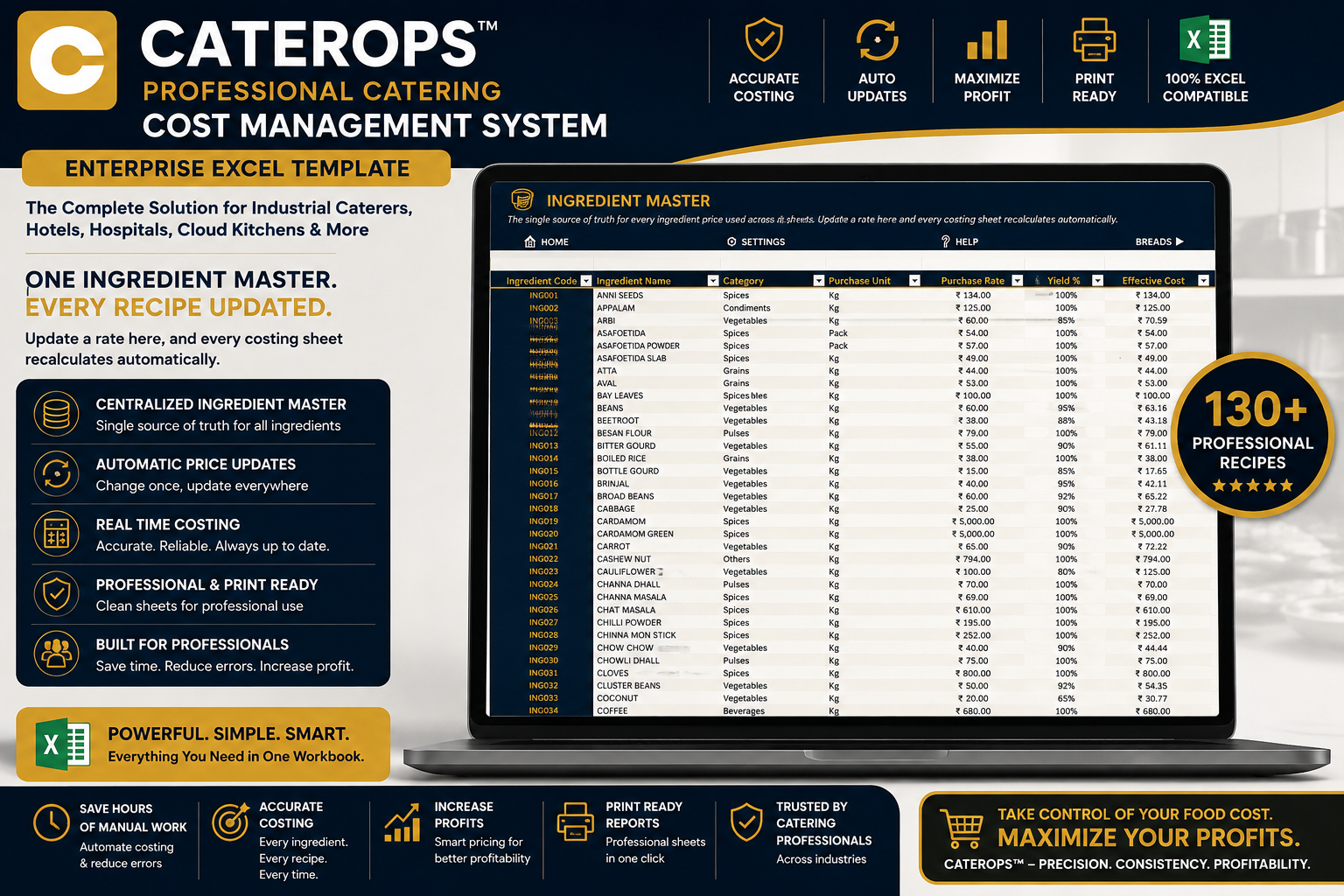The height and width of the screenshot is (896, 1344).
Task: Click the CaterOps gold C logo
Action: [x=67, y=60]
